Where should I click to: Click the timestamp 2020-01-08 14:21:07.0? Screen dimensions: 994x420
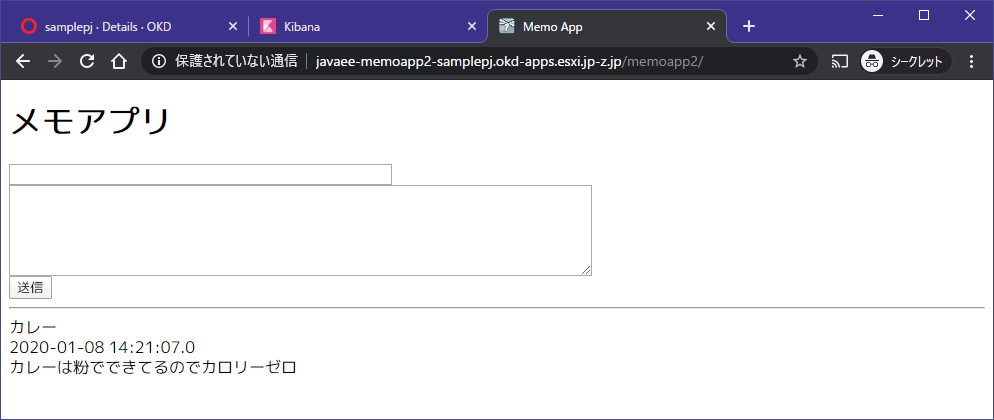click(x=103, y=347)
